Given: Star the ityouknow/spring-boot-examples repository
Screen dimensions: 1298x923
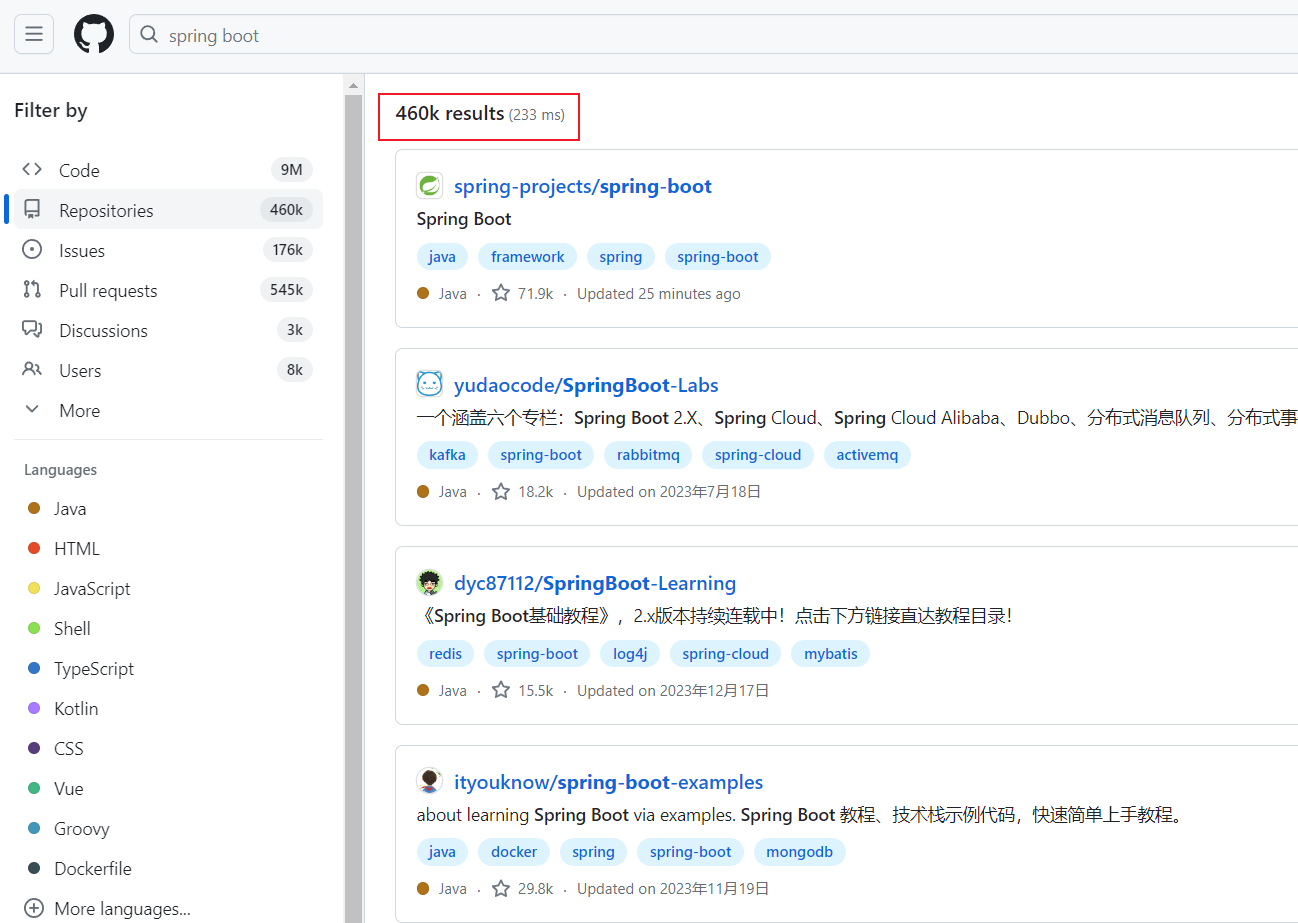Looking at the screenshot, I should [501, 889].
